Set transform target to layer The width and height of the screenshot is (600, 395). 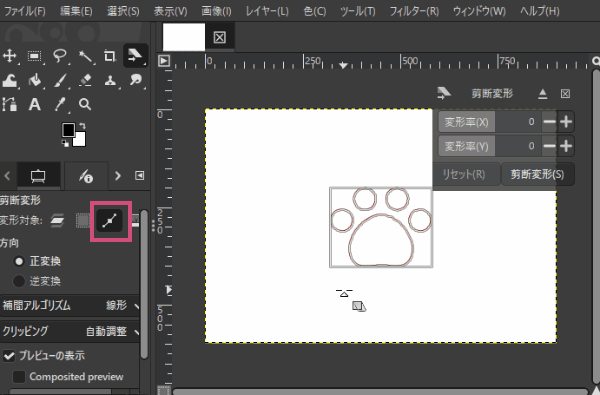click(57, 221)
